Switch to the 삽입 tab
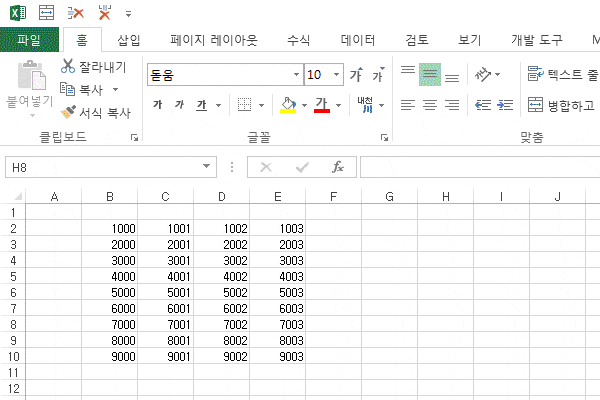 coord(129,40)
